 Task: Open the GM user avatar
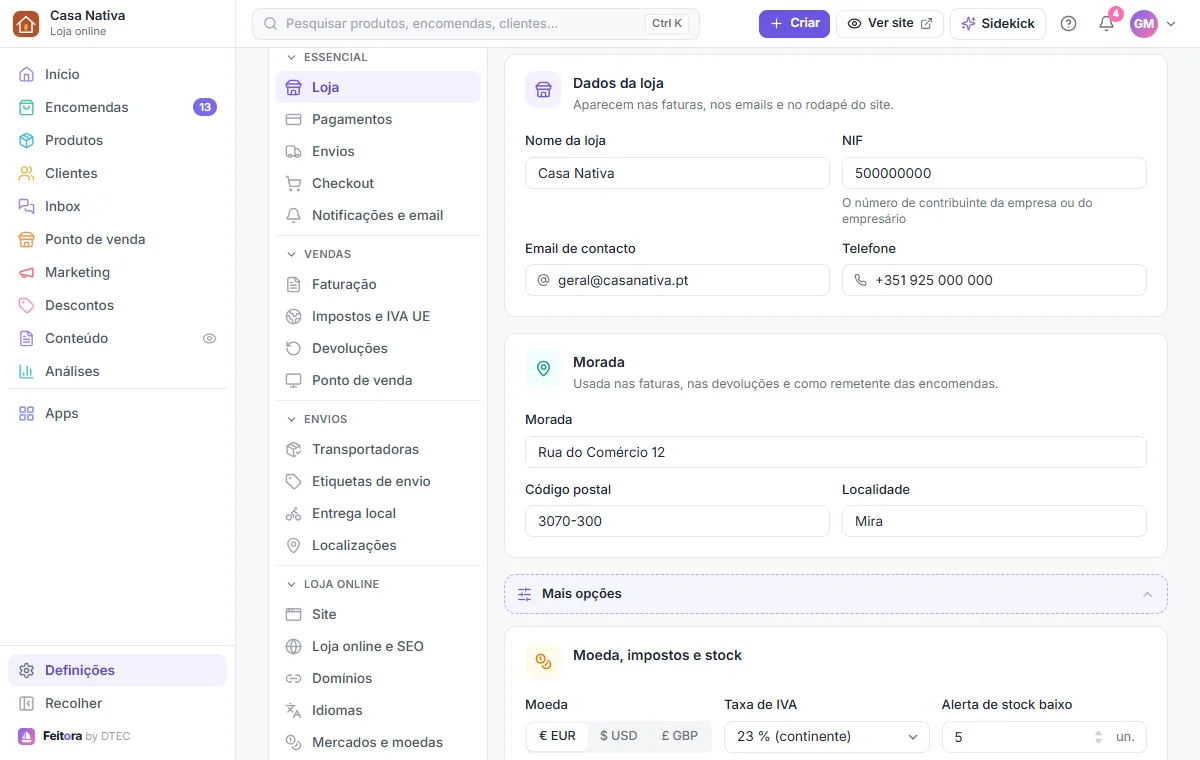pos(1143,23)
